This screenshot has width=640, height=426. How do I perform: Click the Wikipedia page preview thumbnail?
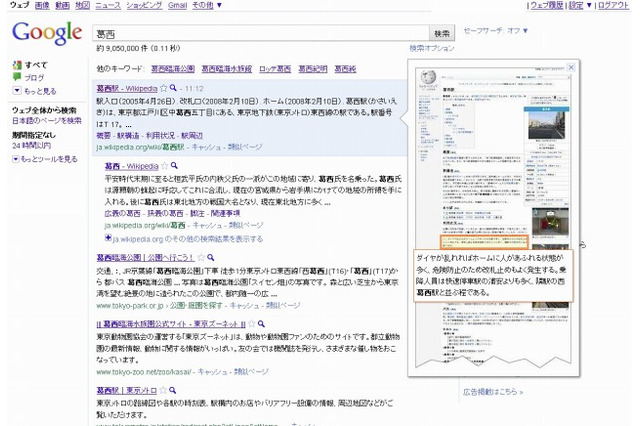tap(493, 217)
